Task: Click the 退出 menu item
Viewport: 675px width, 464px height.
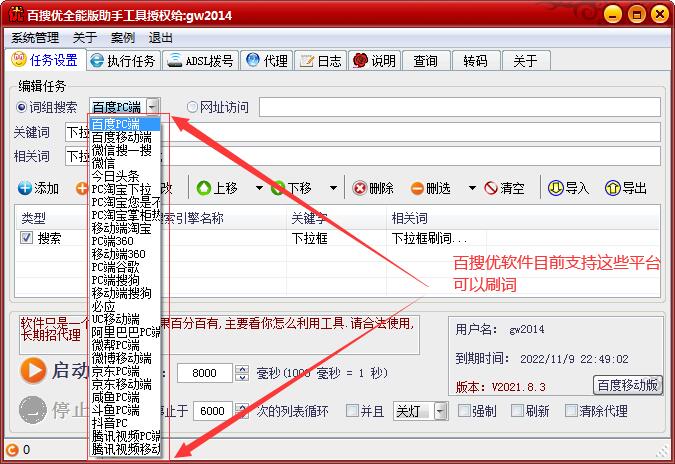Action: click(x=161, y=38)
